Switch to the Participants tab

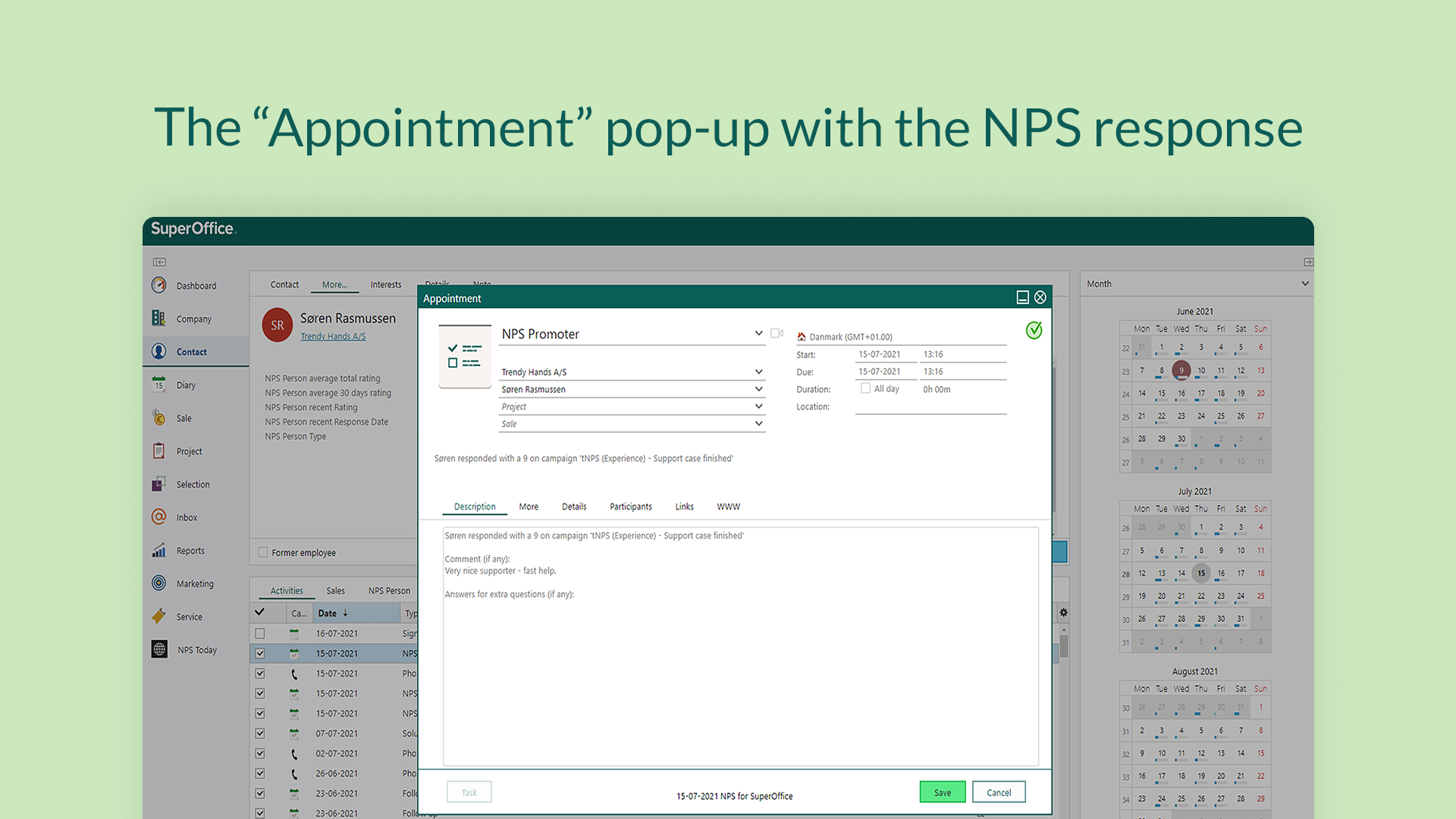(631, 507)
